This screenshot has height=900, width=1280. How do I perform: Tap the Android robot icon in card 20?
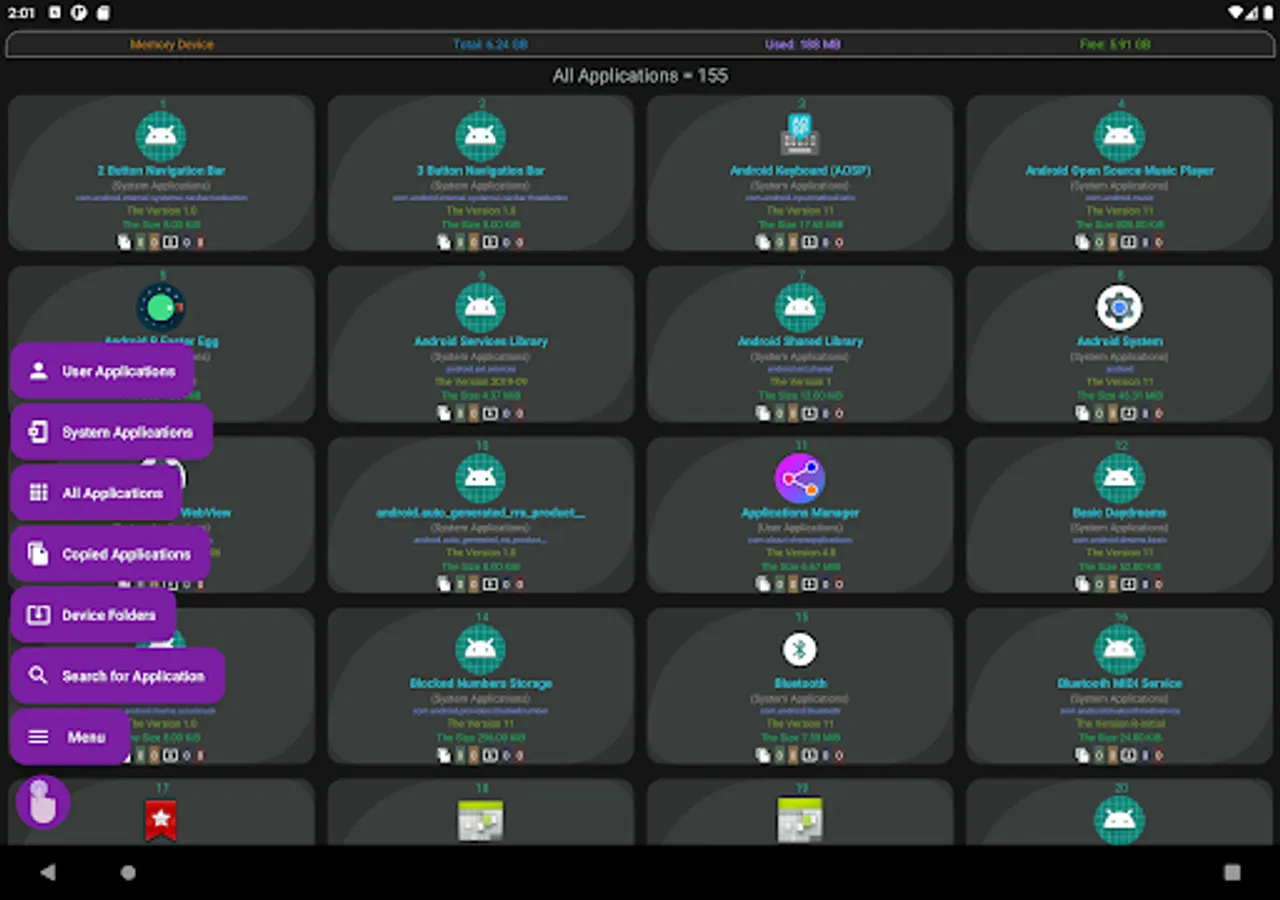1119,820
